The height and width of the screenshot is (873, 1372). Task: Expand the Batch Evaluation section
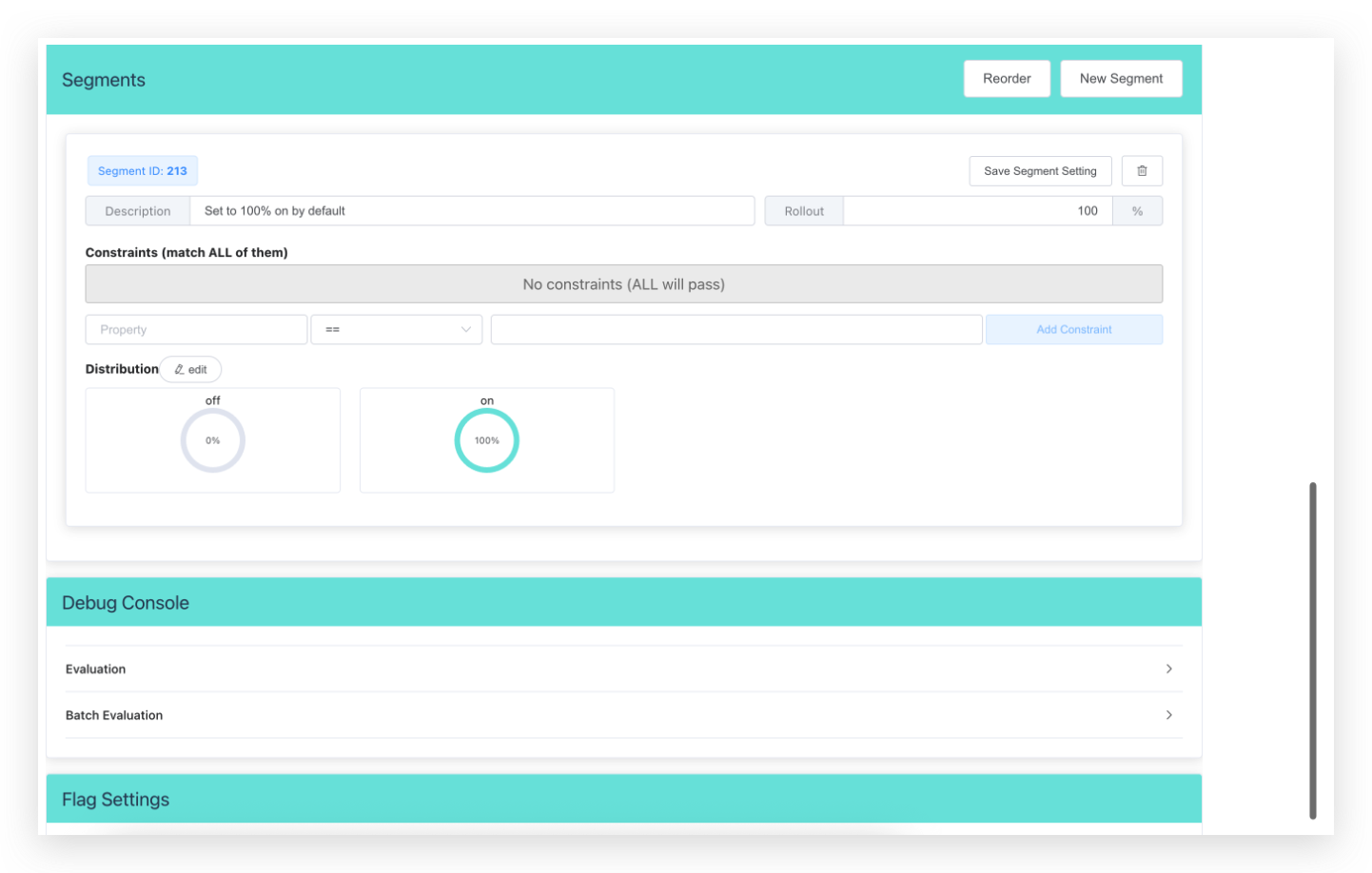[624, 715]
